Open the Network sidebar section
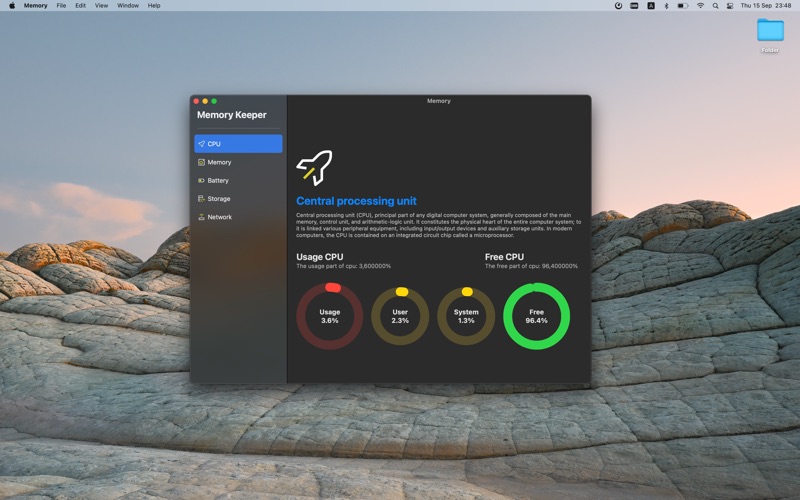Screen dimensions: 800x500 (238, 217)
